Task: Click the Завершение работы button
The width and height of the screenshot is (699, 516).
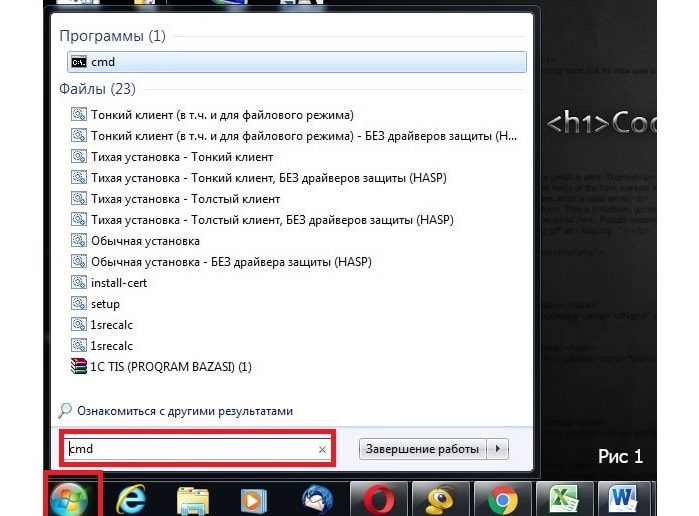Action: tap(423, 449)
